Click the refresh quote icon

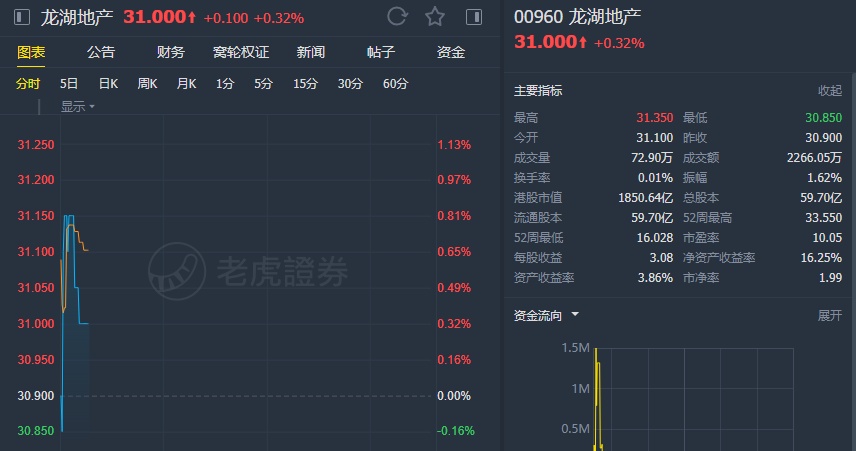tap(397, 16)
